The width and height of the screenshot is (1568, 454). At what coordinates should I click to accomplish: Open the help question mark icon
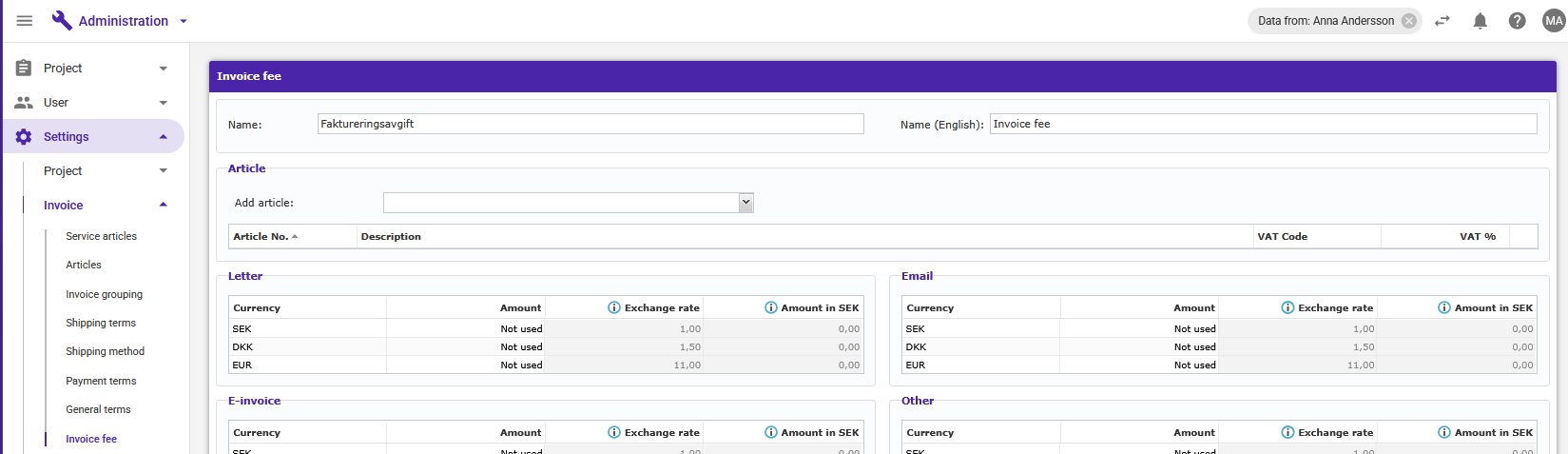[x=1518, y=21]
